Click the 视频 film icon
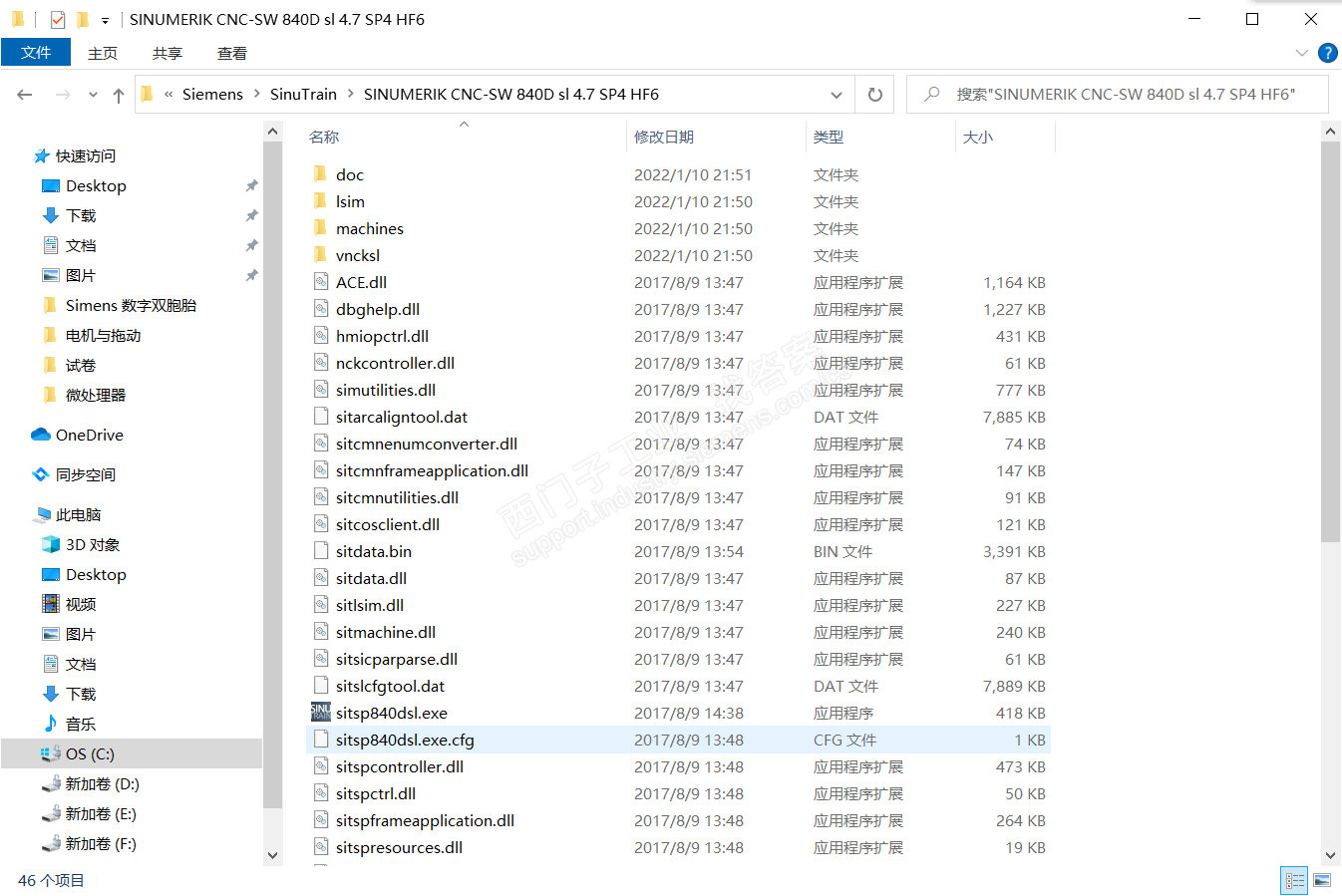 (x=51, y=604)
